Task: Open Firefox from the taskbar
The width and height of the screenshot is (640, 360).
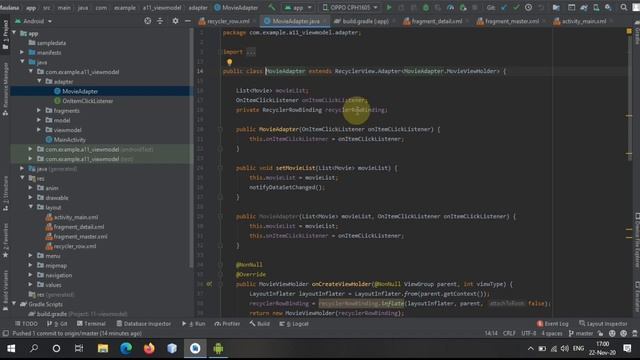Action: pyautogui.click(x=149, y=348)
